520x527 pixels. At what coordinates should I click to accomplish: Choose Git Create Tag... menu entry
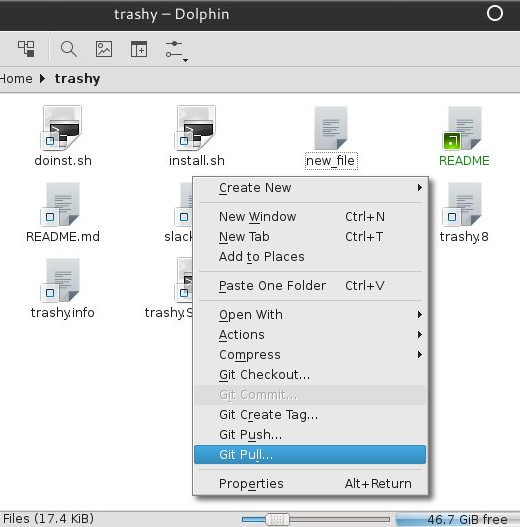(310, 415)
